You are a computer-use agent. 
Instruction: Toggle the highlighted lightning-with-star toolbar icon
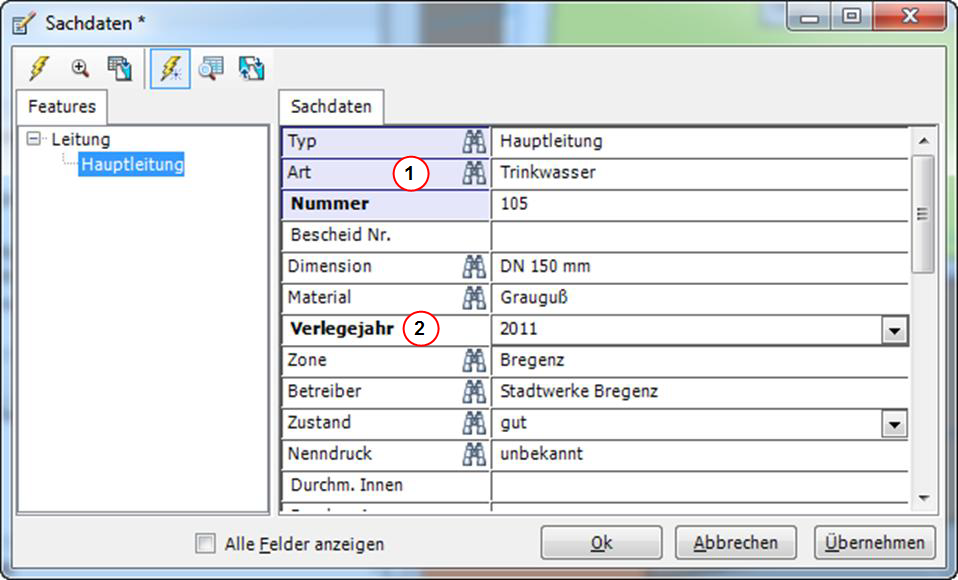pos(169,68)
